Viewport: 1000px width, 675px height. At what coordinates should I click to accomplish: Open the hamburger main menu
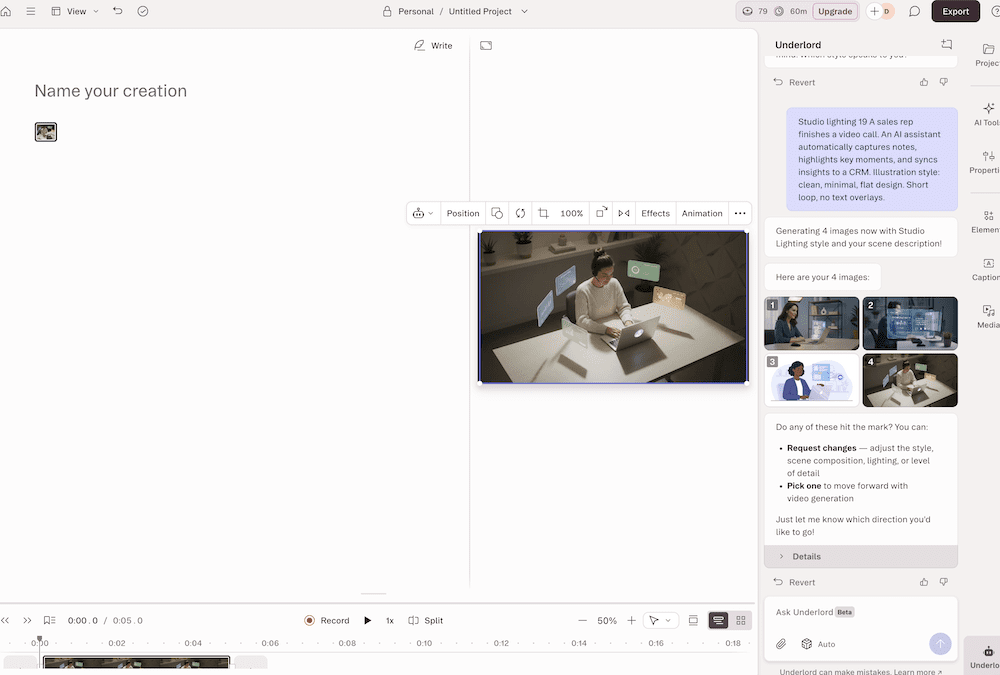[31, 11]
